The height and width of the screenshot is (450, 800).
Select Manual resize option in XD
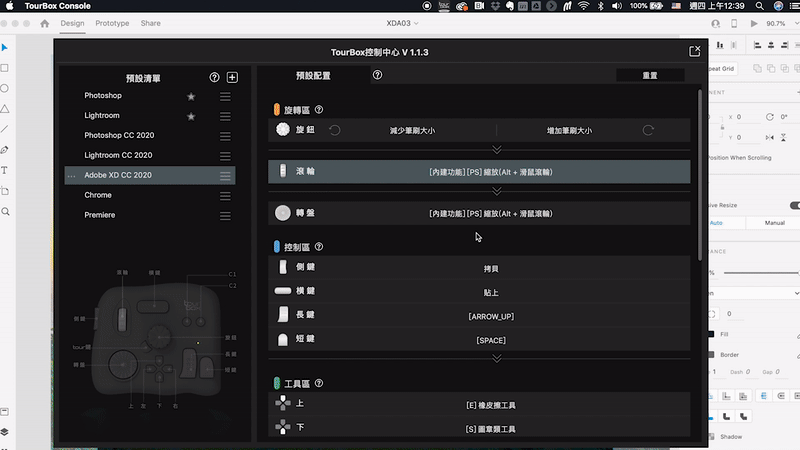click(x=774, y=223)
